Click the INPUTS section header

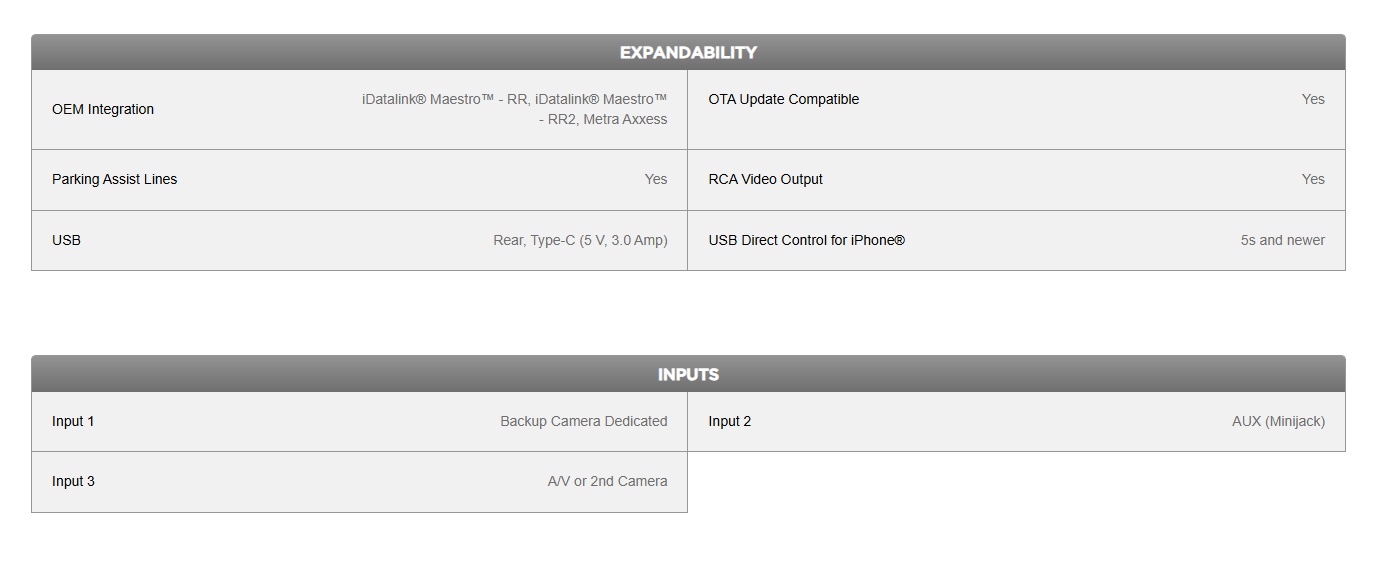coord(688,374)
